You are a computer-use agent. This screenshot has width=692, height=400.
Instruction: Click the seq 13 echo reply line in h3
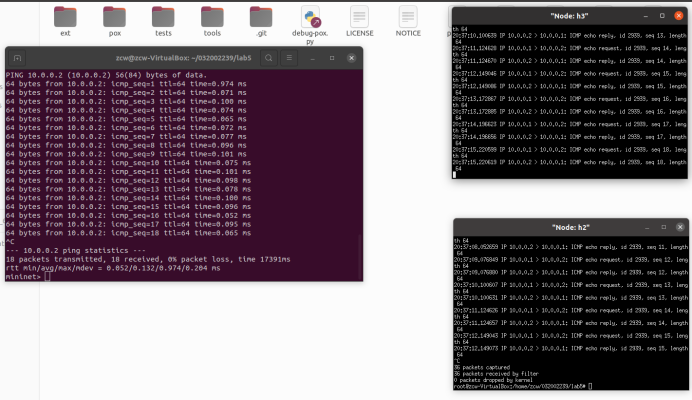click(569, 35)
